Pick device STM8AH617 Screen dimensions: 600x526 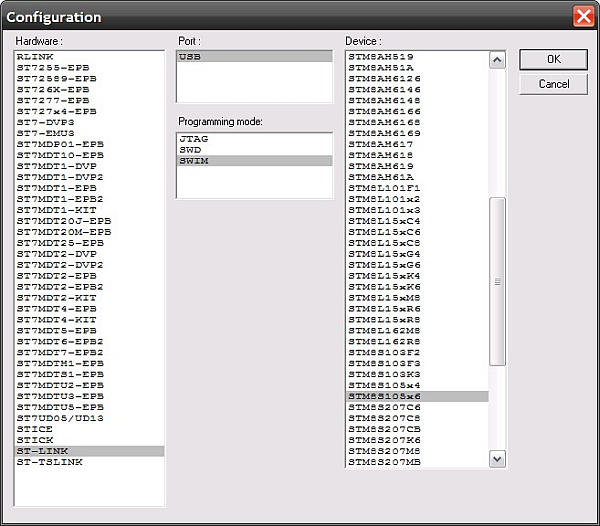417,144
